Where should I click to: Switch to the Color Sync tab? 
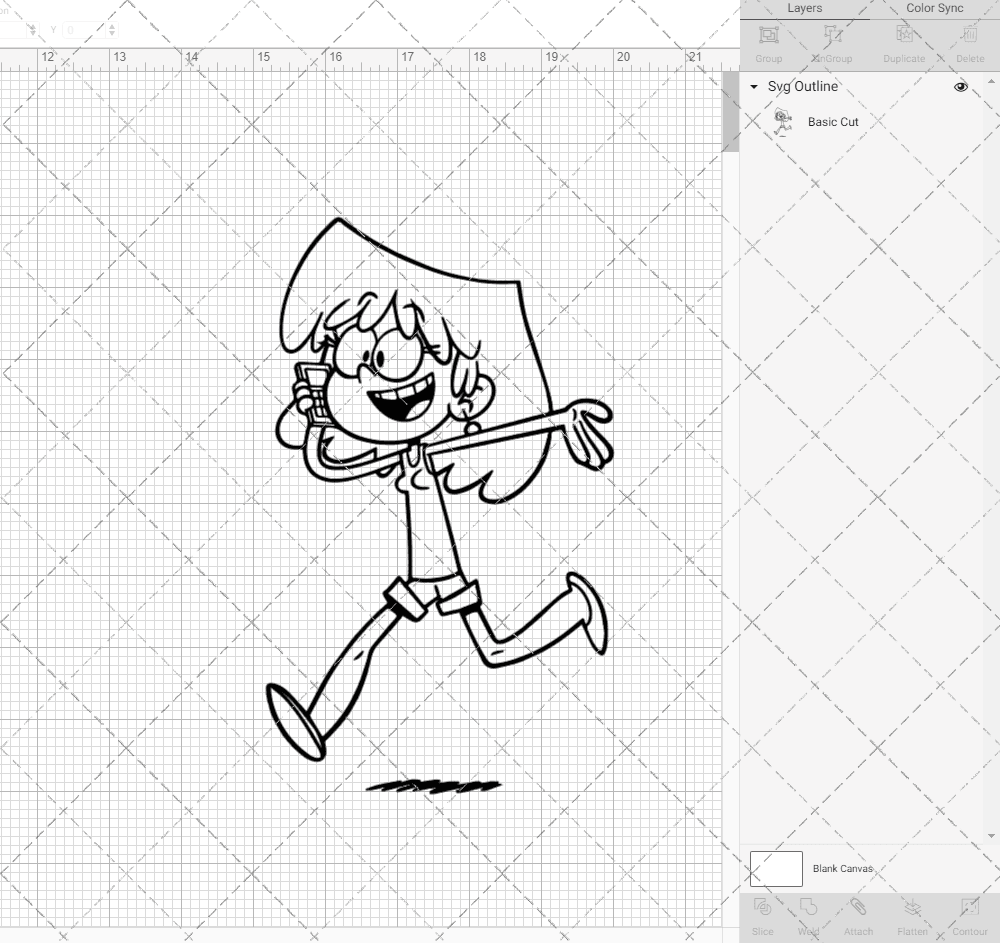(933, 8)
